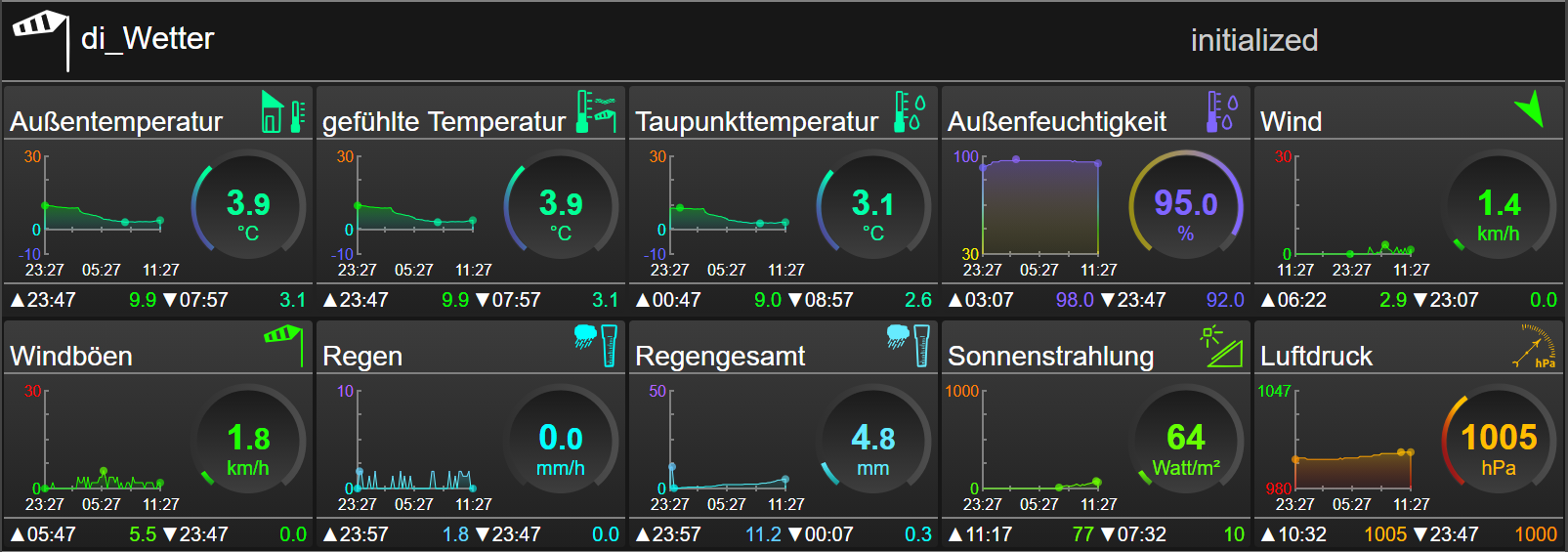
Task: Open the Außenfeuchtigkeit purple history chart
Action: point(1038,213)
